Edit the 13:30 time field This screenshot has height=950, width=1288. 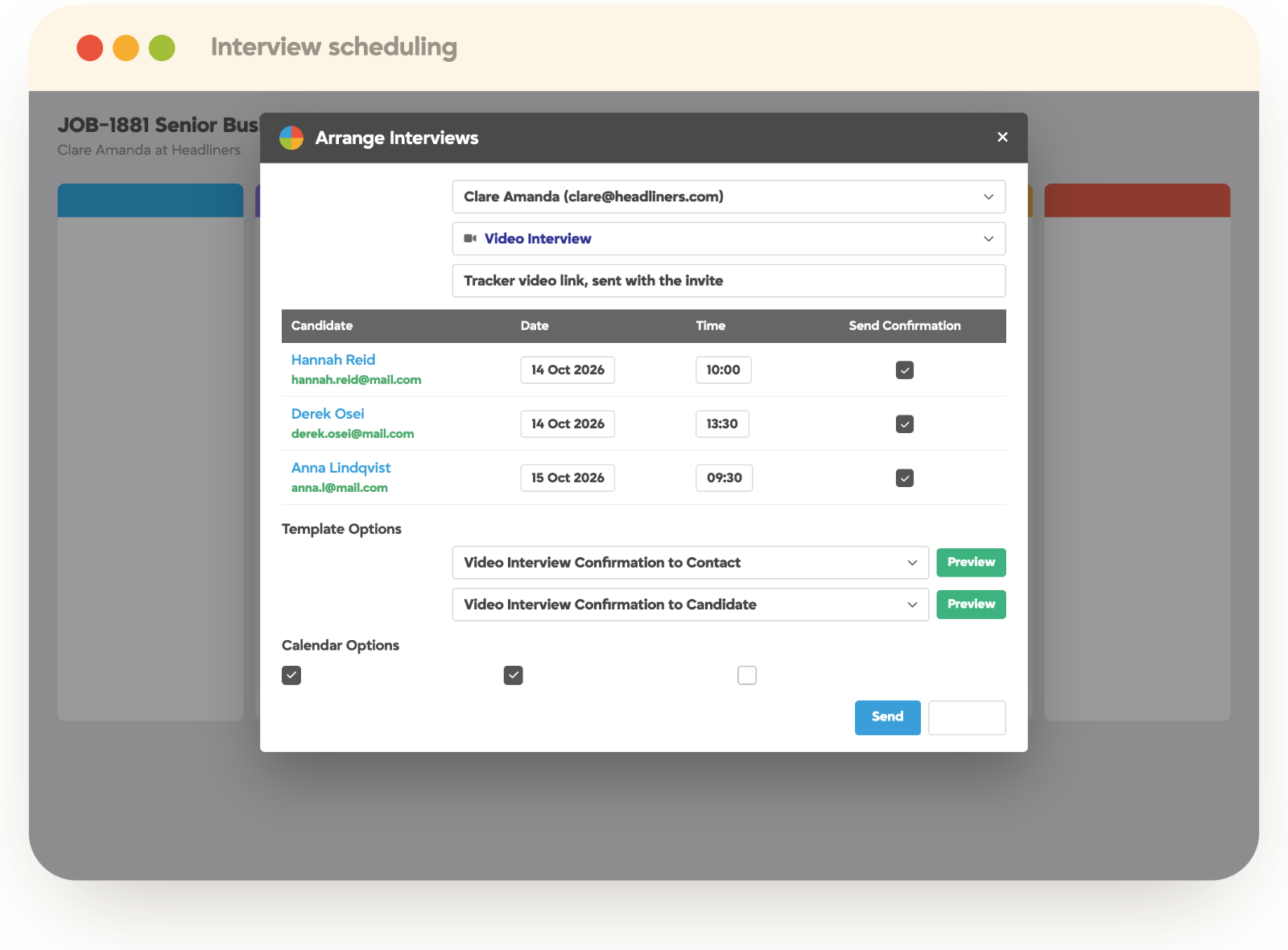tap(722, 423)
